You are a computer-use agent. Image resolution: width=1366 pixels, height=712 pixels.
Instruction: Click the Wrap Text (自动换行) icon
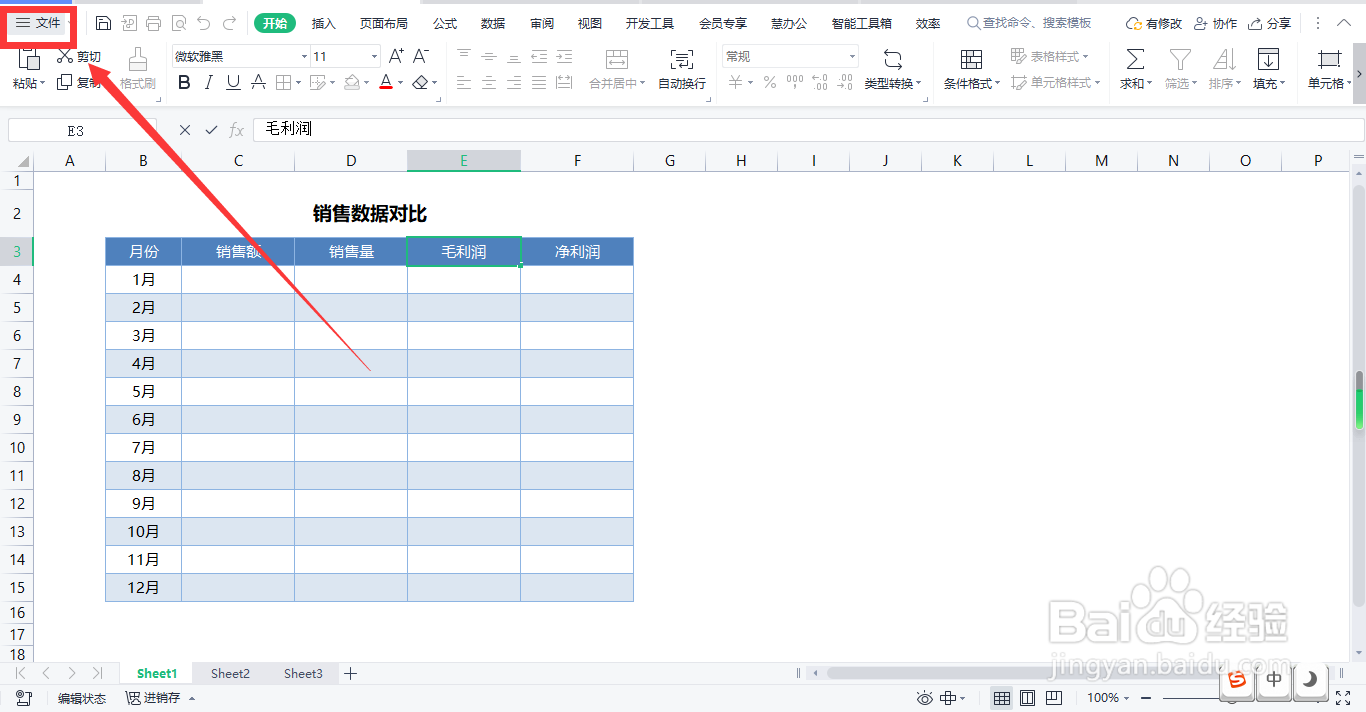click(682, 59)
